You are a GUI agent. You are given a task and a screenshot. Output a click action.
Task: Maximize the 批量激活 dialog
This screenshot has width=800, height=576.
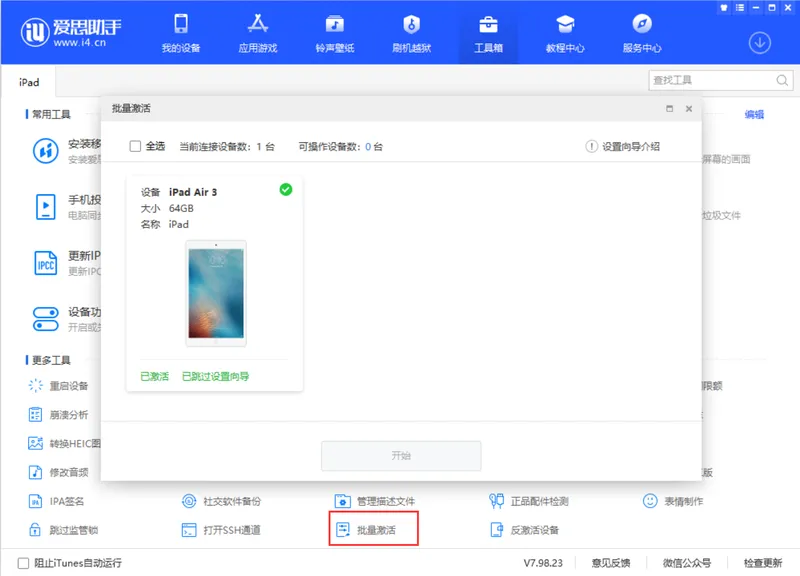[x=669, y=109]
